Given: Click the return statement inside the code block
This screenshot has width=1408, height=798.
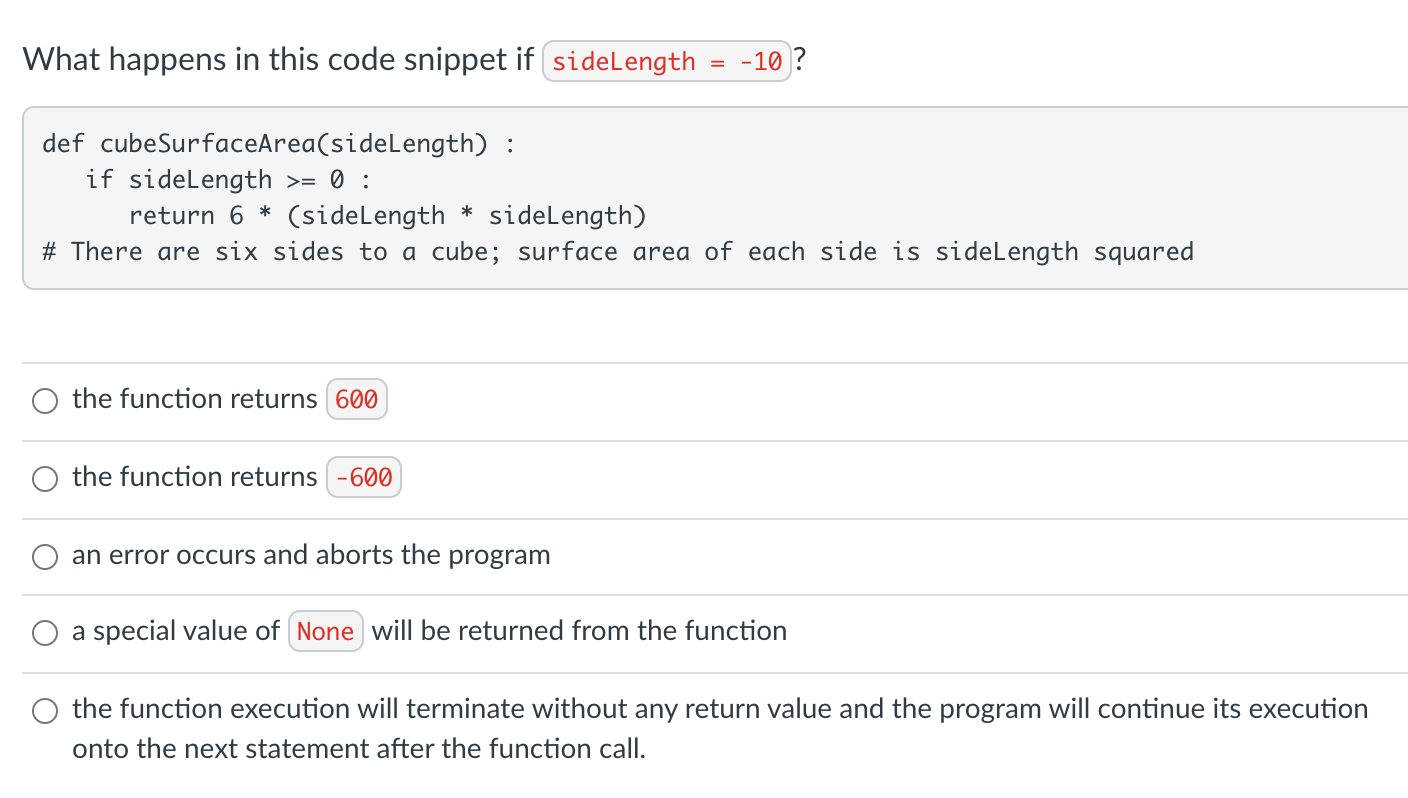Looking at the screenshot, I should 388,215.
